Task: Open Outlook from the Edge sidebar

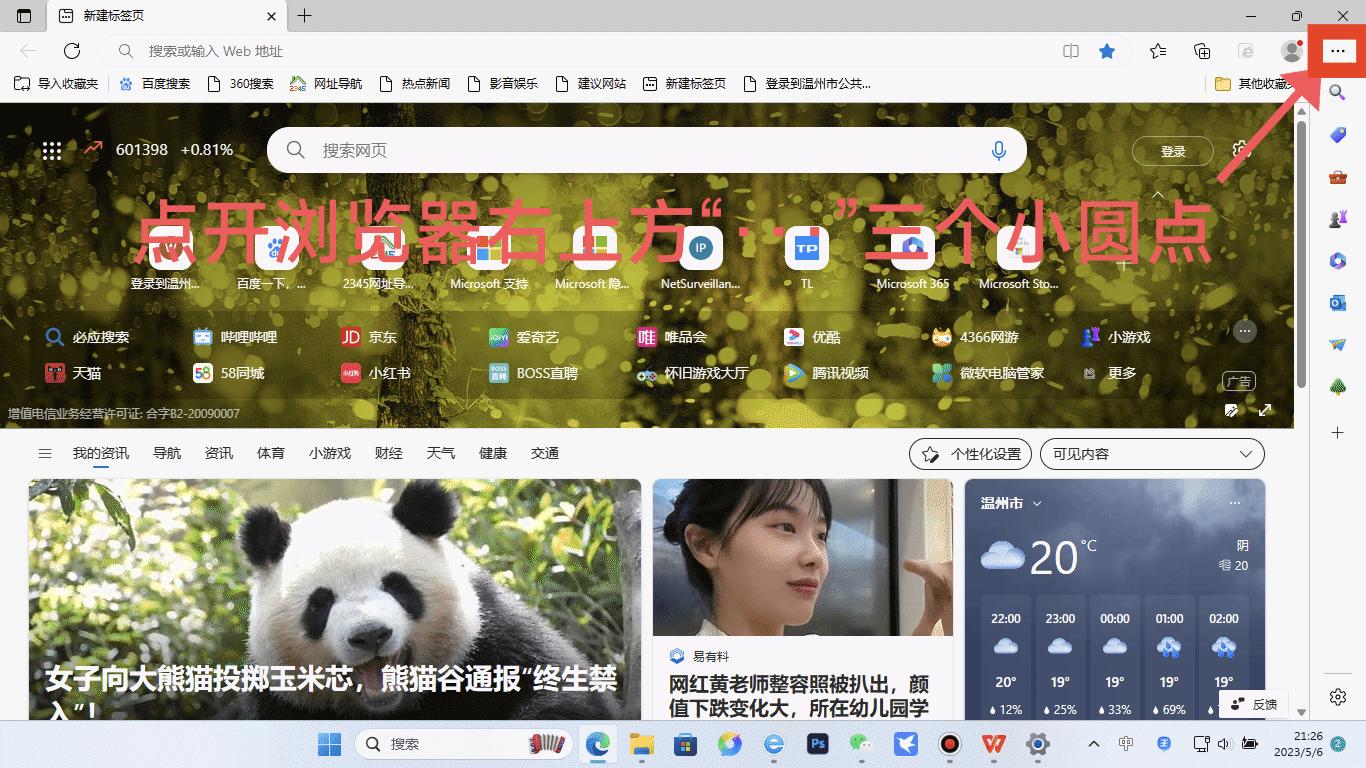Action: pos(1337,302)
